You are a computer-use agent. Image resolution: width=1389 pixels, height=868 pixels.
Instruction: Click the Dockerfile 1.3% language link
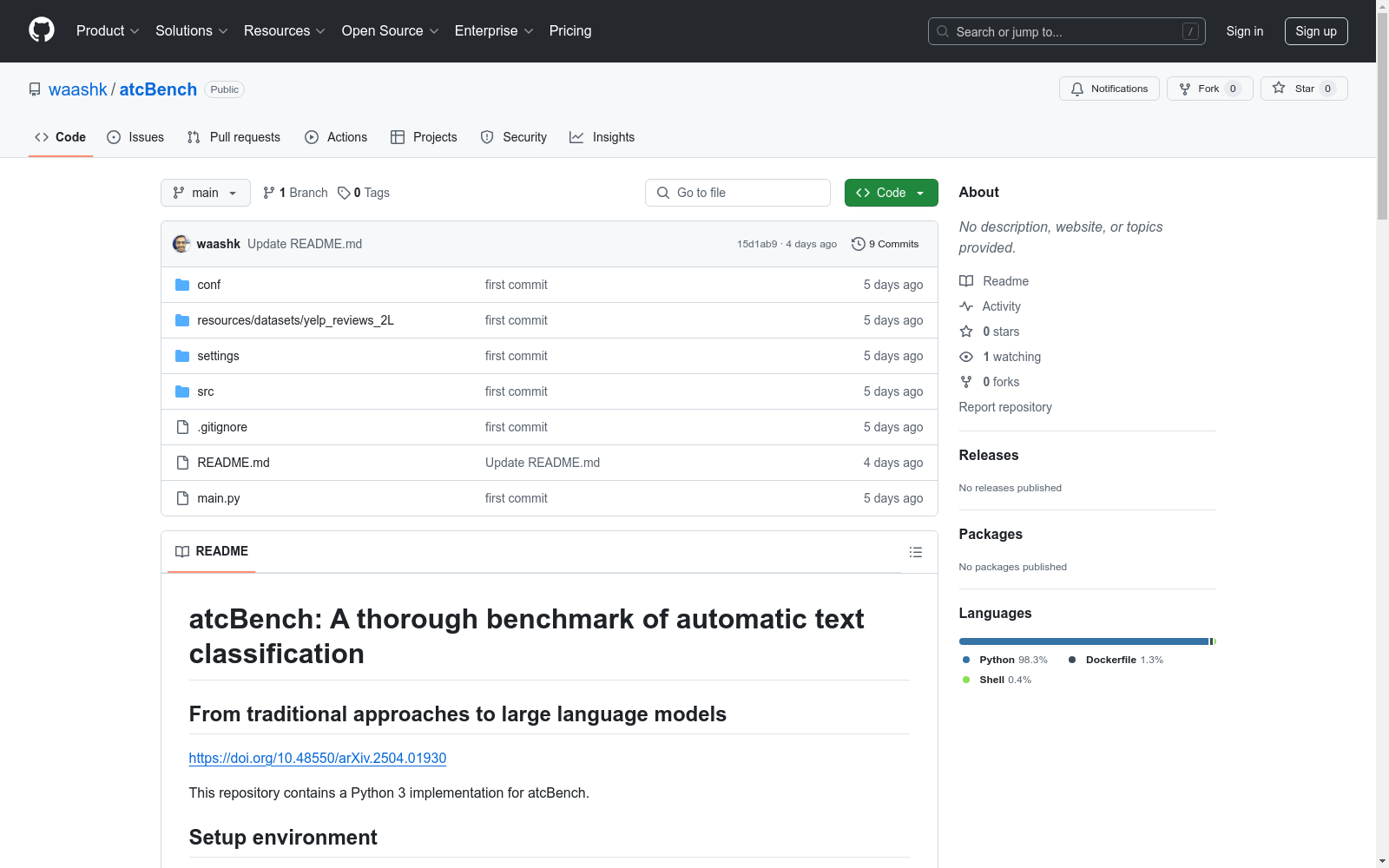tap(1116, 660)
